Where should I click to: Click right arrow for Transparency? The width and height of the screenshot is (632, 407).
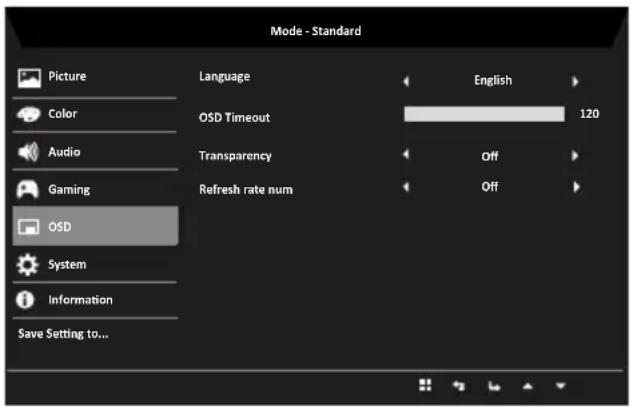(575, 155)
